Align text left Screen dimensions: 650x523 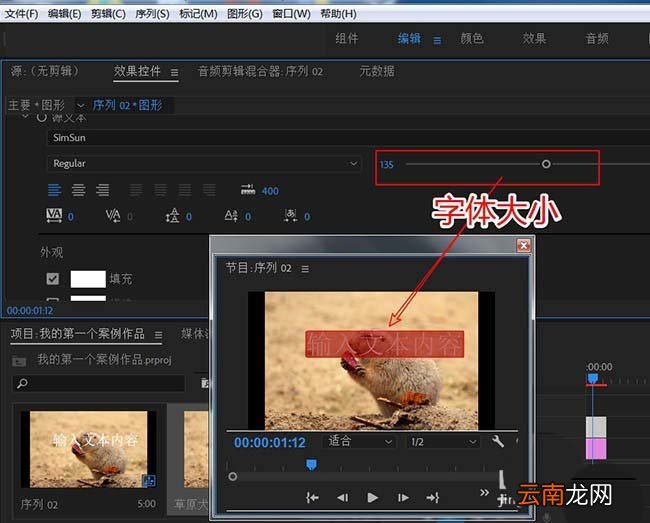[54, 190]
